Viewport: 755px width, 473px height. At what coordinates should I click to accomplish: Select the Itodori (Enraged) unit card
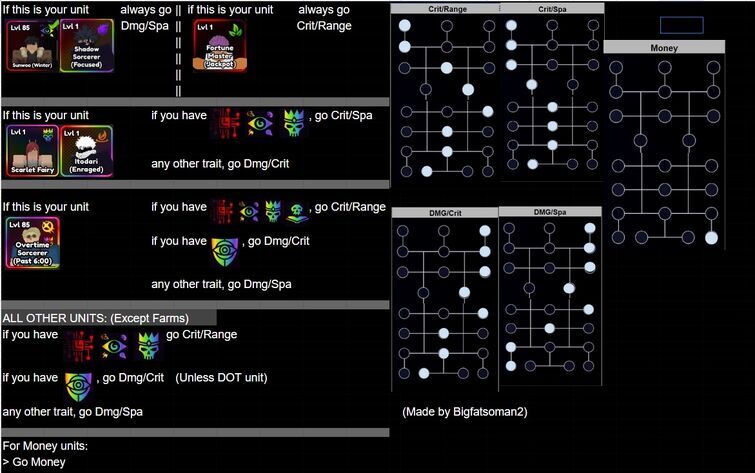coord(87,151)
